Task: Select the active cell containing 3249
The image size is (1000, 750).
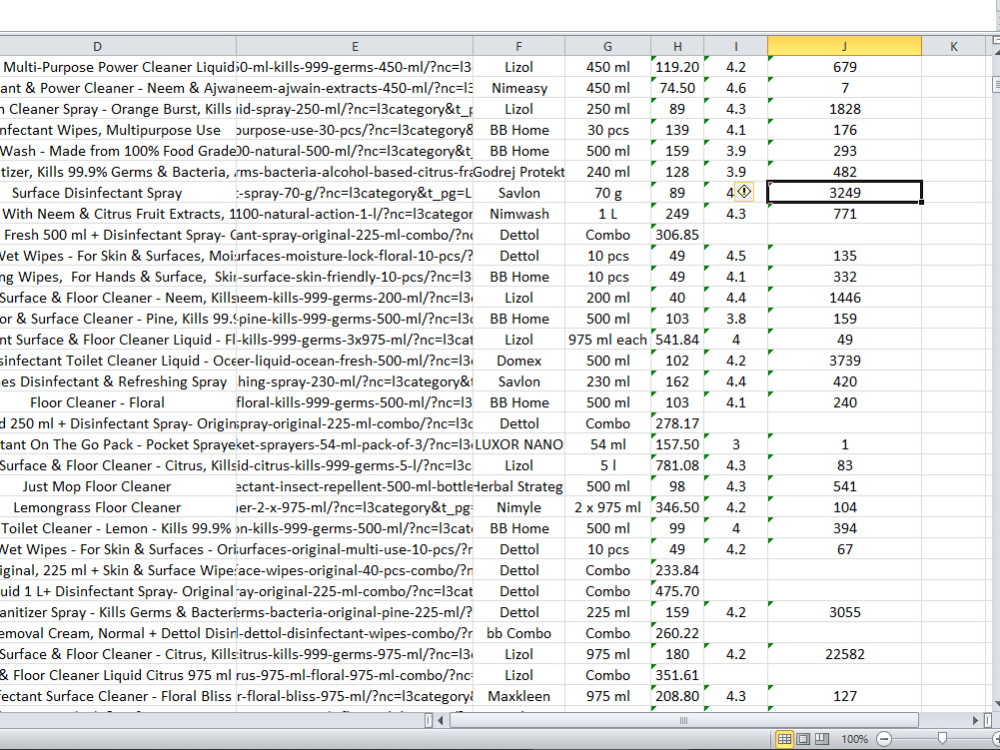Action: [x=844, y=193]
